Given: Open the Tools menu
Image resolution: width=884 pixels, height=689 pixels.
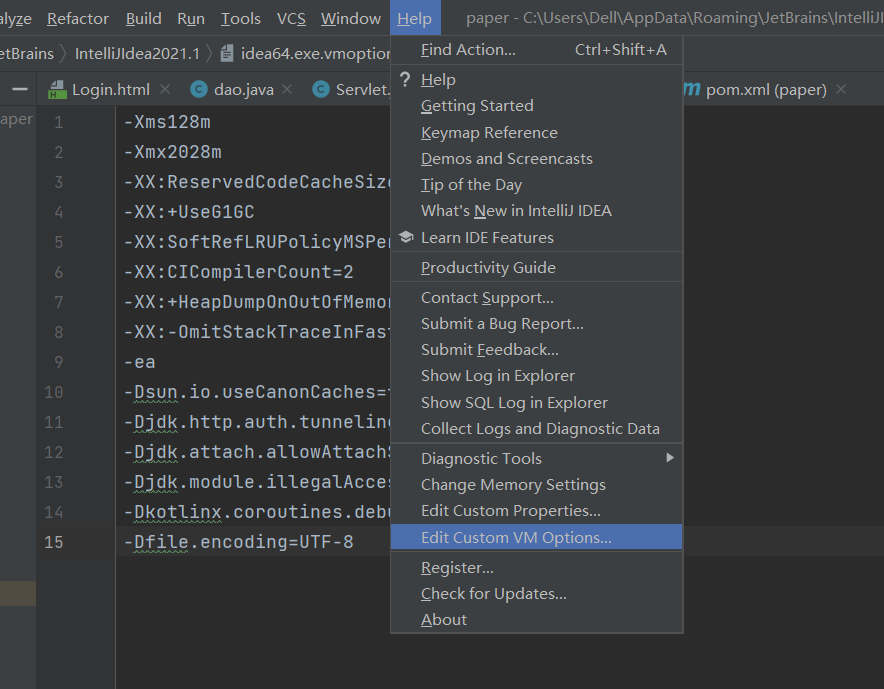Looking at the screenshot, I should tap(241, 19).
